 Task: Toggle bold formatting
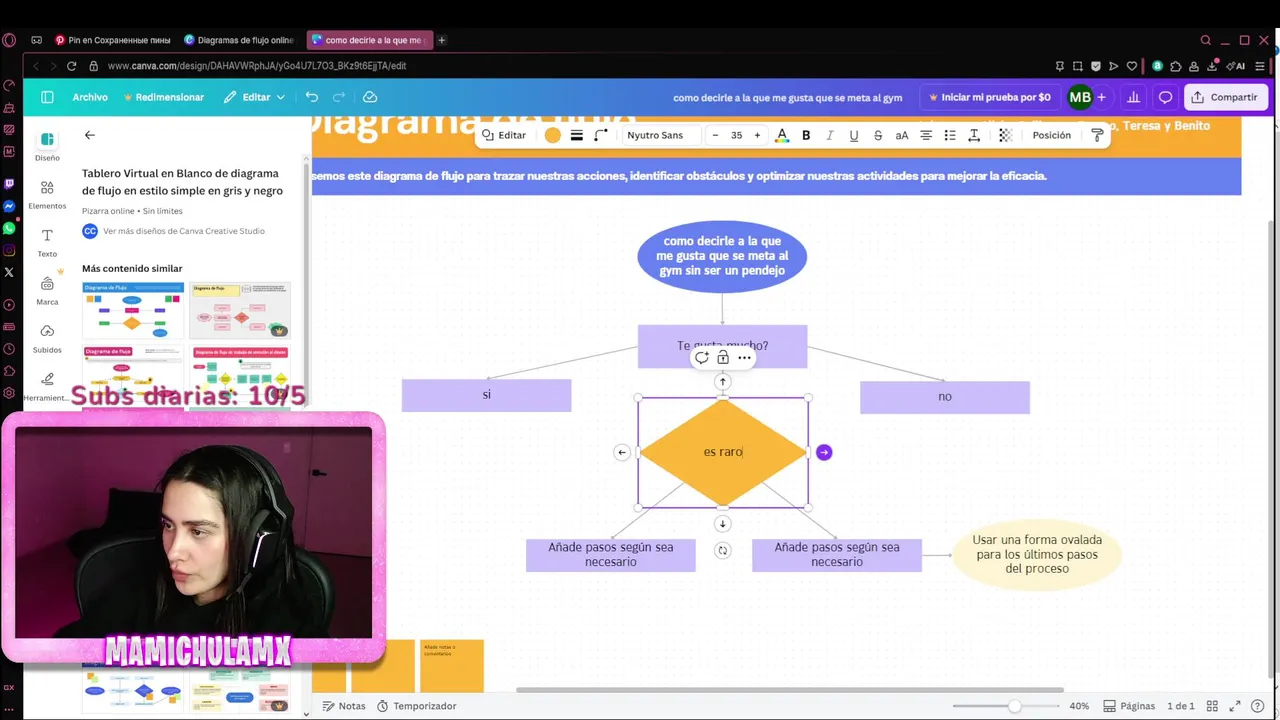click(x=806, y=135)
